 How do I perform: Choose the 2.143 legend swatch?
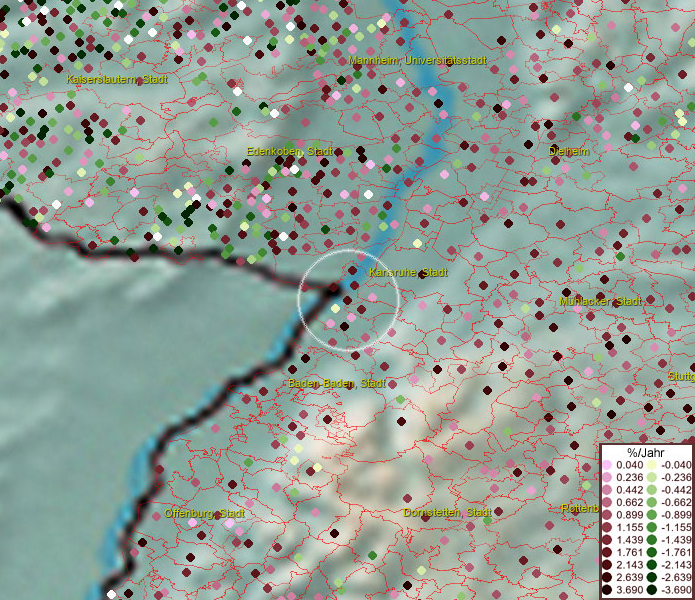coord(607,565)
